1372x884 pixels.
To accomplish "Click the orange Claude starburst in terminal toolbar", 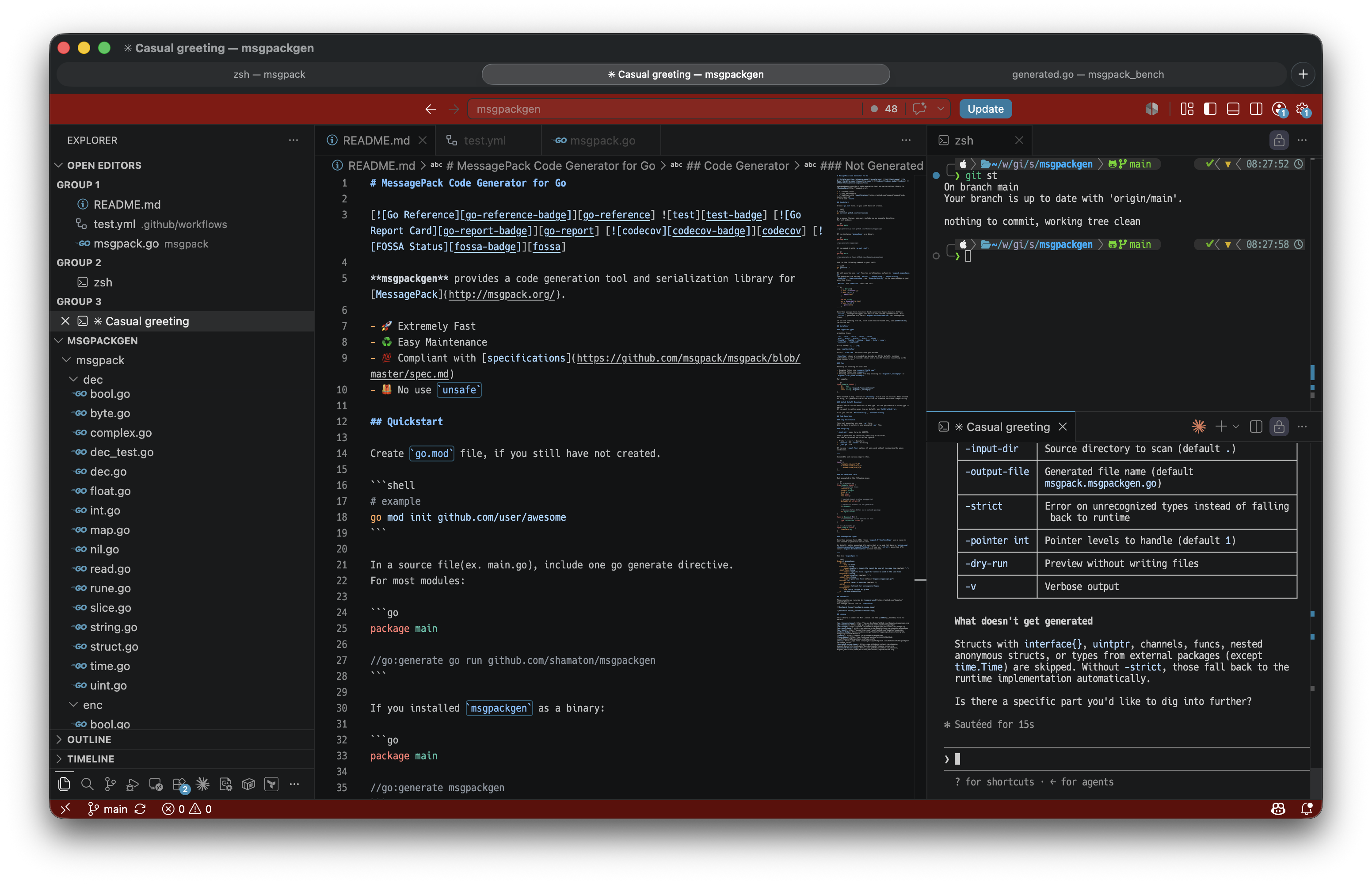I will [1199, 426].
